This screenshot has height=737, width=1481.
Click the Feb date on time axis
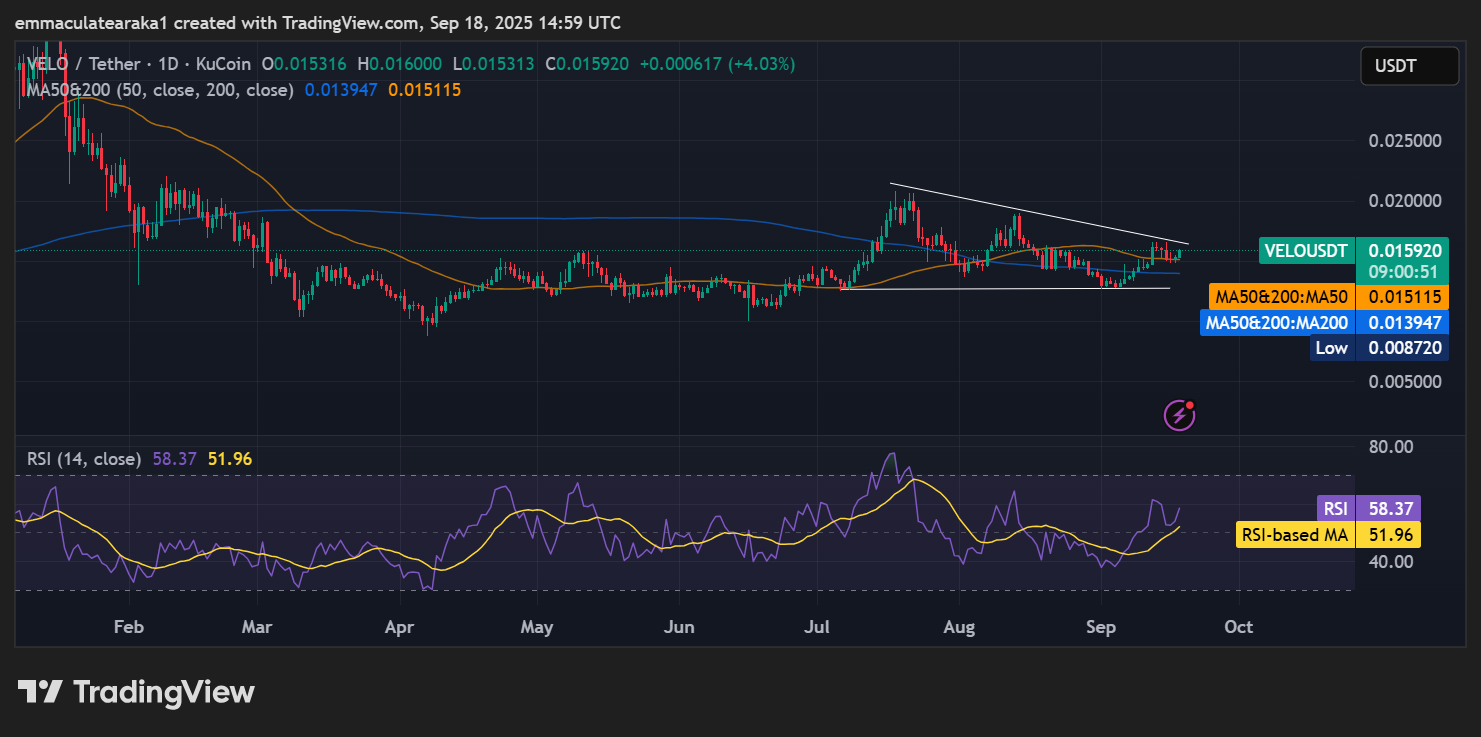click(x=129, y=628)
